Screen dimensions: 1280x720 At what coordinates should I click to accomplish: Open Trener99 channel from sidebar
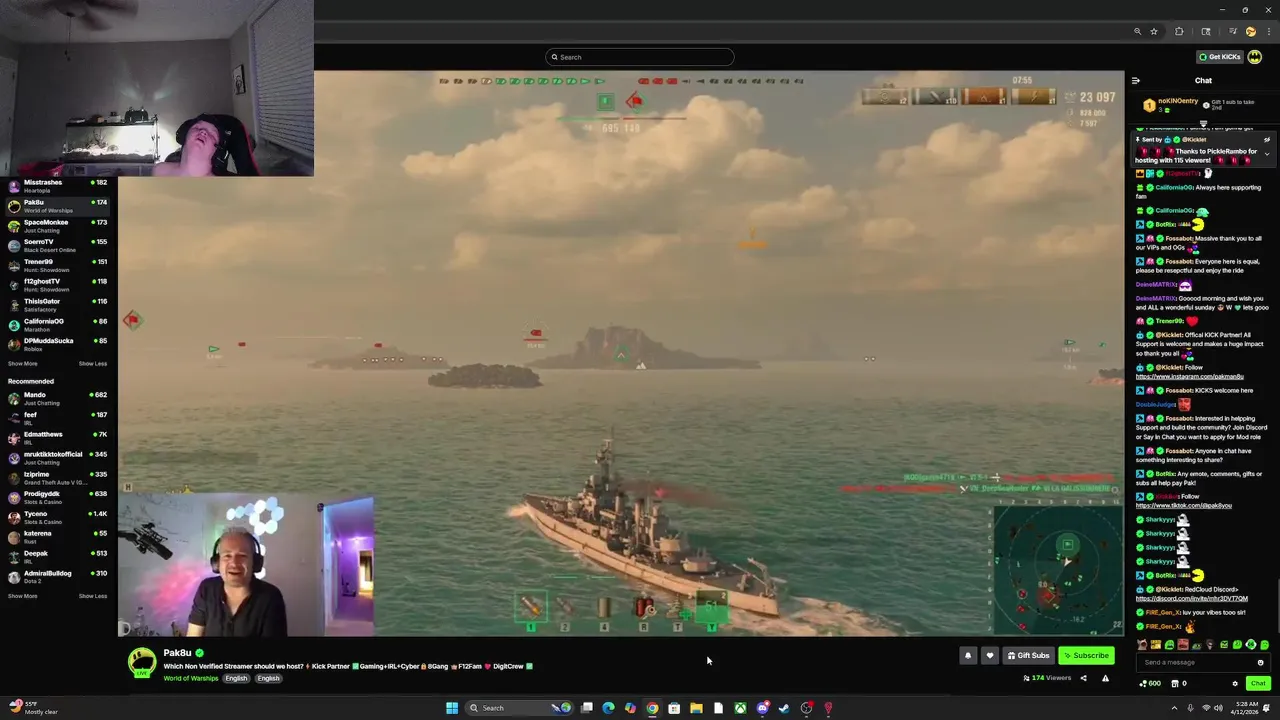pyautogui.click(x=58, y=265)
